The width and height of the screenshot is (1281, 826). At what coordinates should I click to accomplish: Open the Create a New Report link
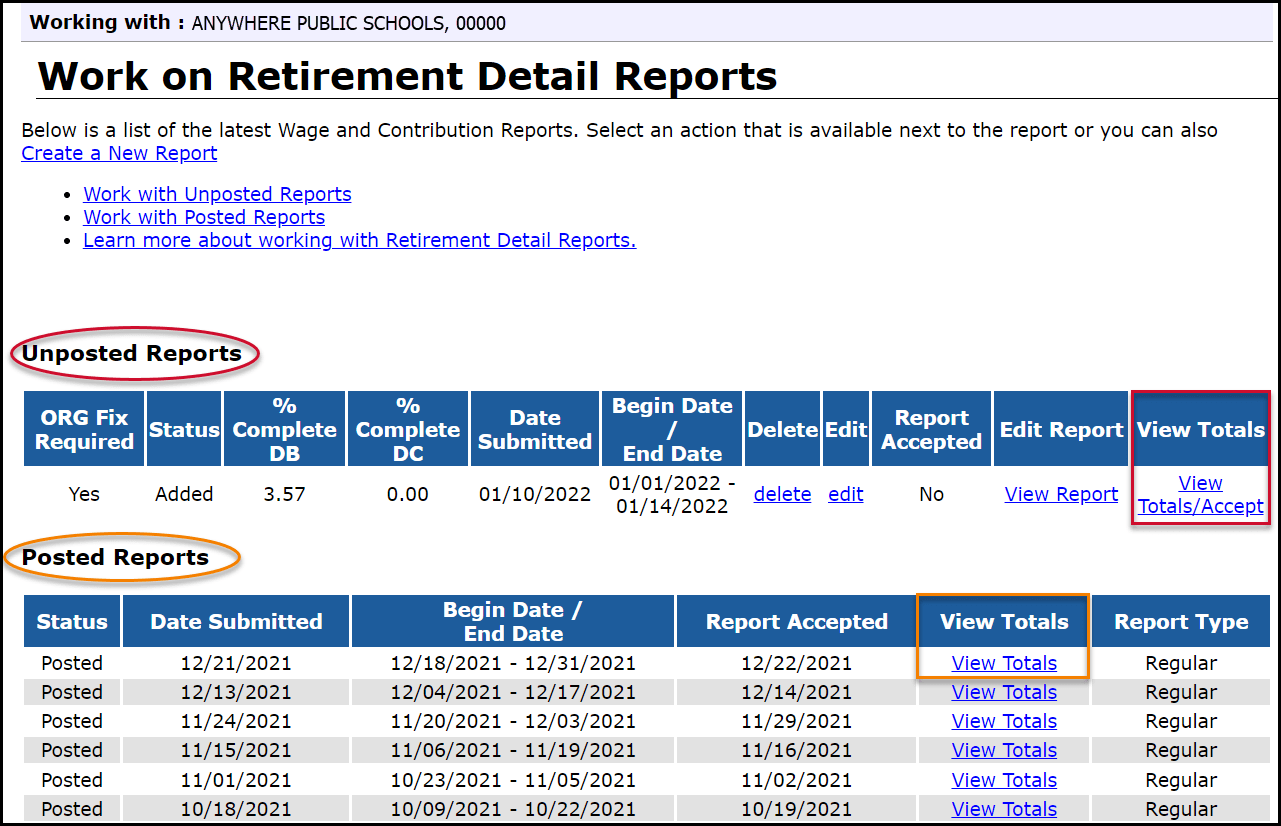(119, 153)
